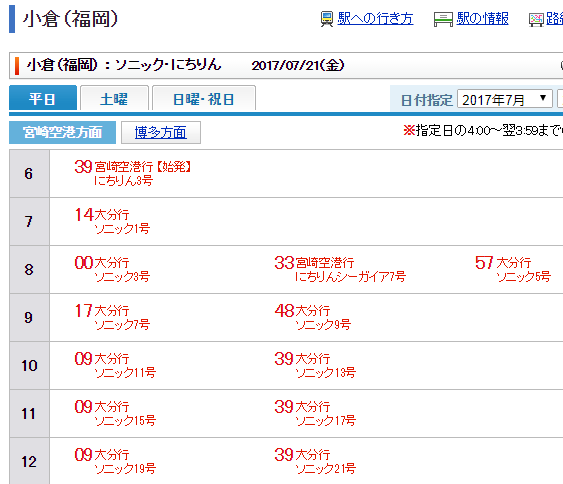Select the 平日 tab
Screen dimensions: 563x484
(43, 98)
